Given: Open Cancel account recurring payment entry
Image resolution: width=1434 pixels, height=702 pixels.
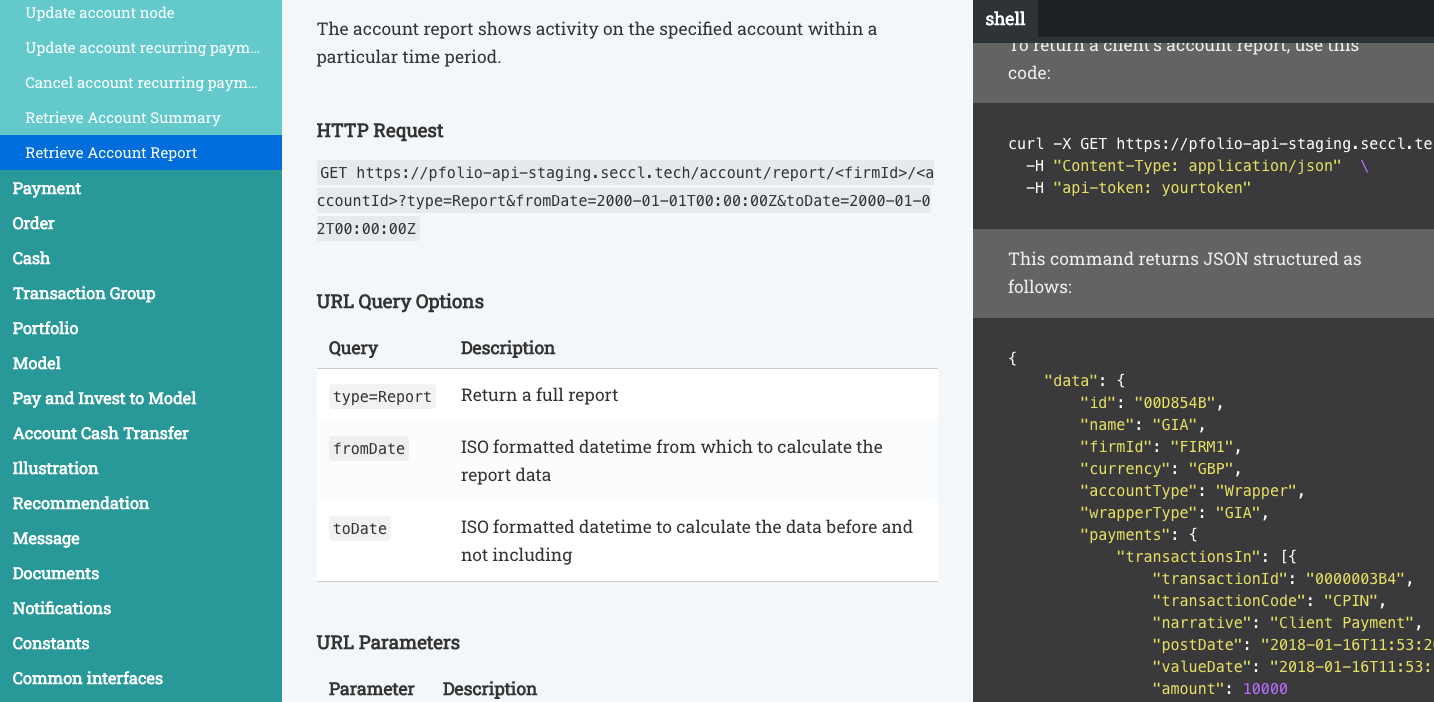Looking at the screenshot, I should 141,83.
